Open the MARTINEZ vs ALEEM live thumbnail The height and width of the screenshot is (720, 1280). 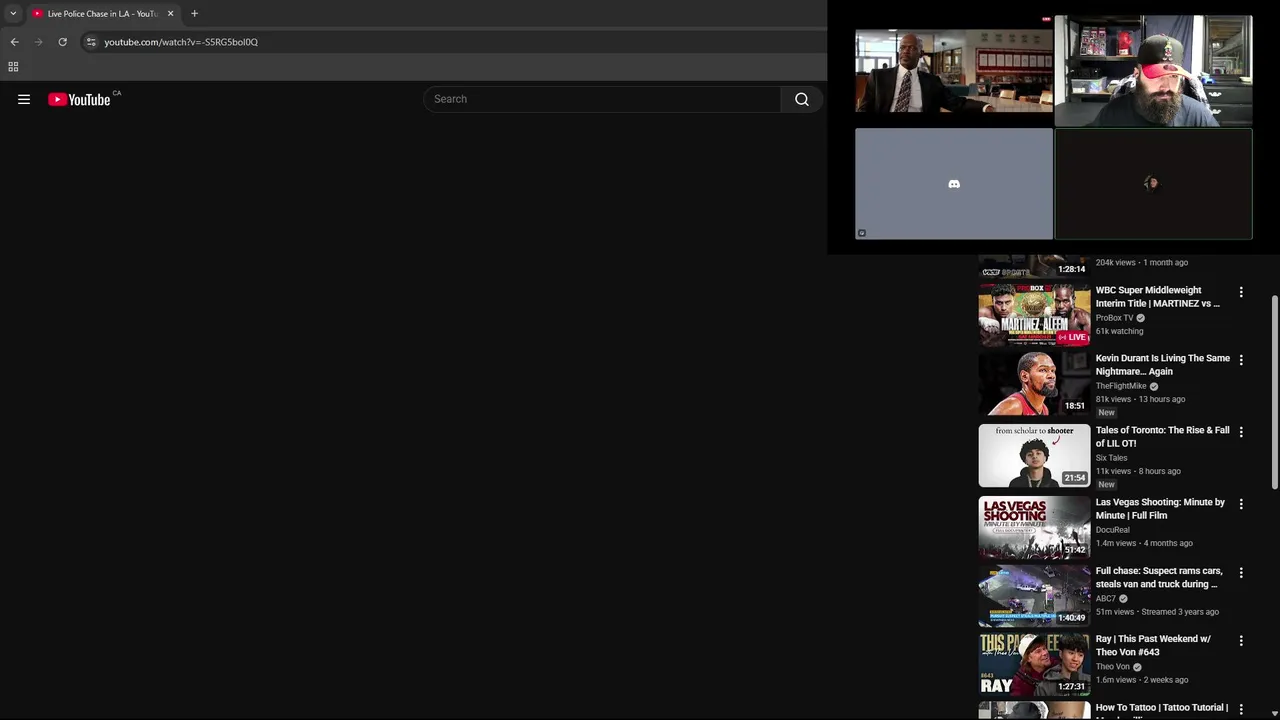1034,314
